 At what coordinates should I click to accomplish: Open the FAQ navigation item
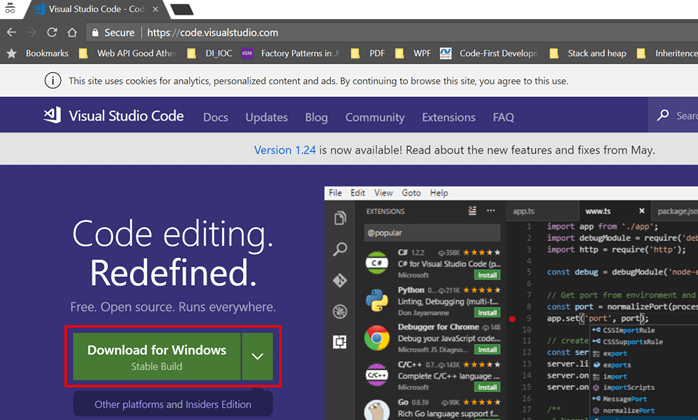tap(503, 117)
